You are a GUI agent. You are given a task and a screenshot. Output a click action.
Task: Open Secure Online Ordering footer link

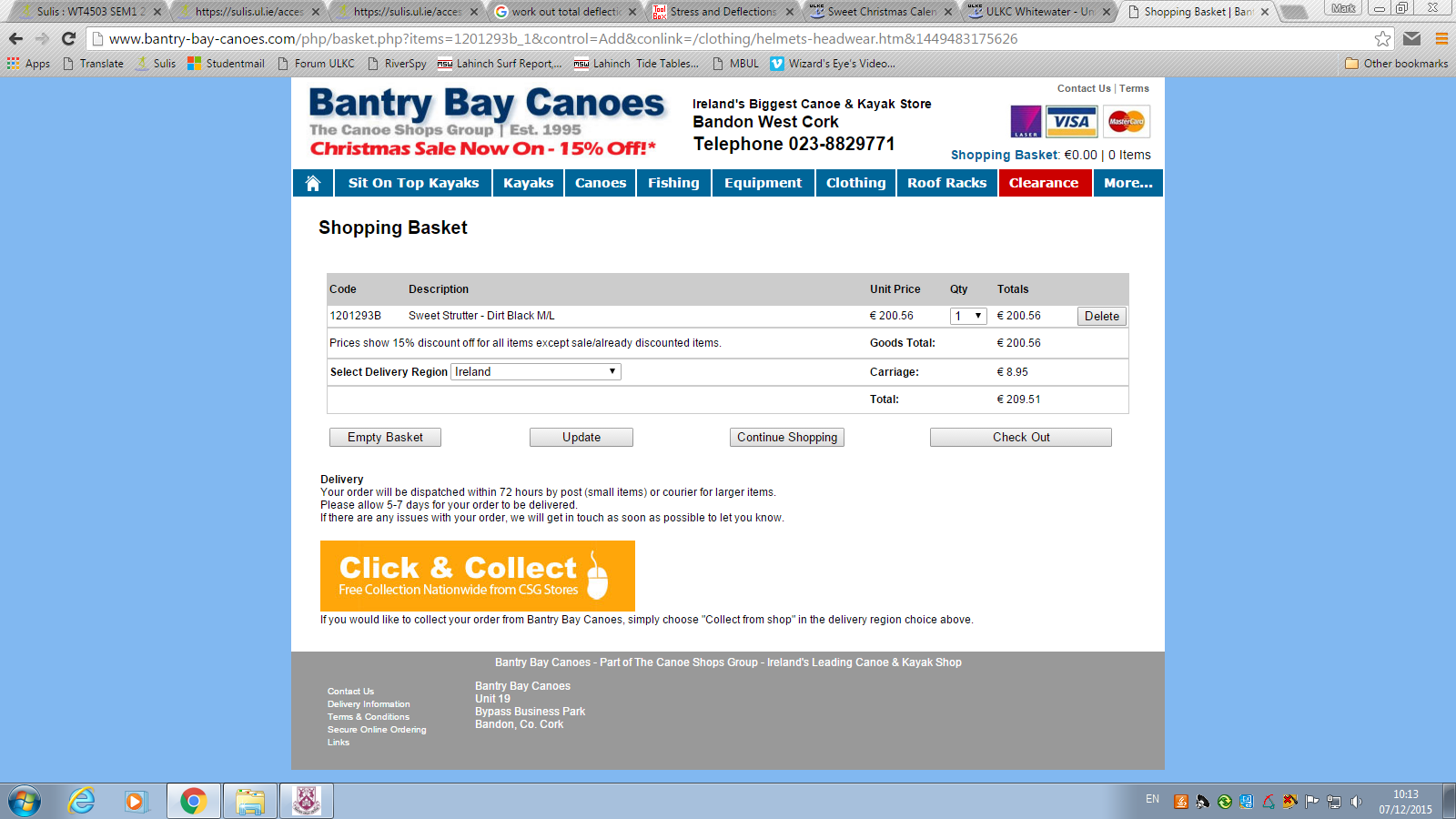coord(377,730)
